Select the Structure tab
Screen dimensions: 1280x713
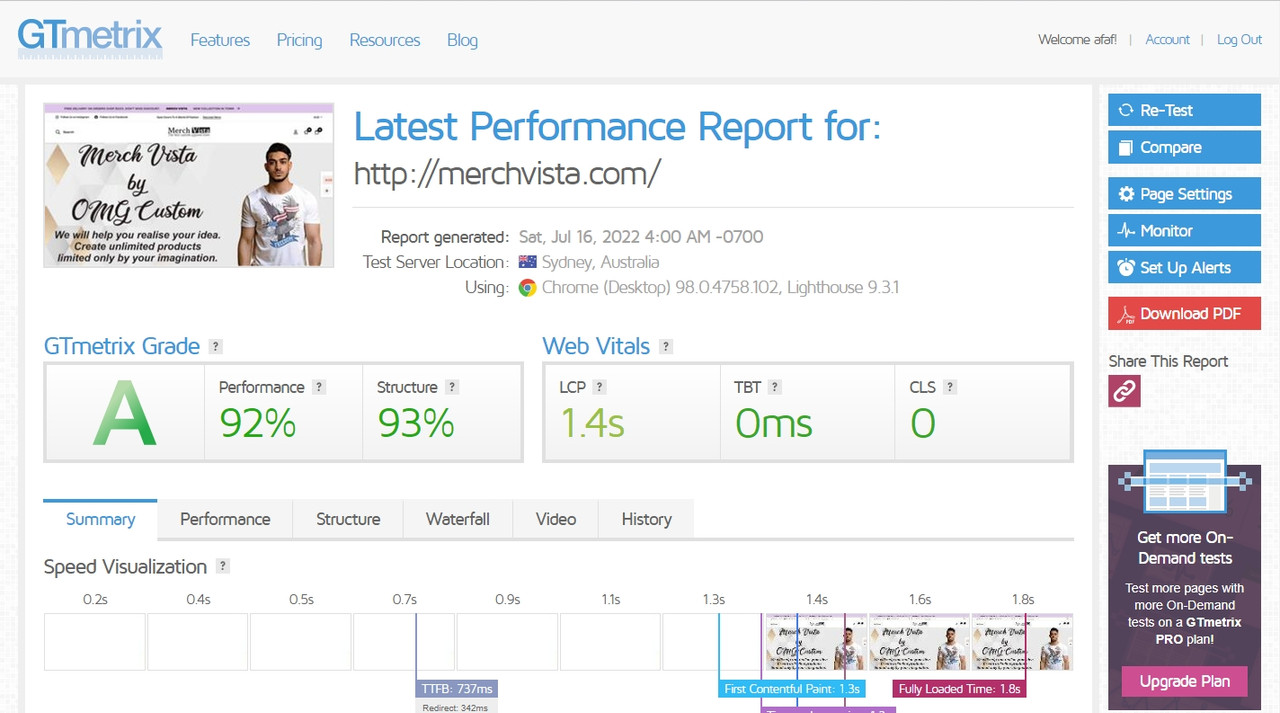(x=348, y=519)
